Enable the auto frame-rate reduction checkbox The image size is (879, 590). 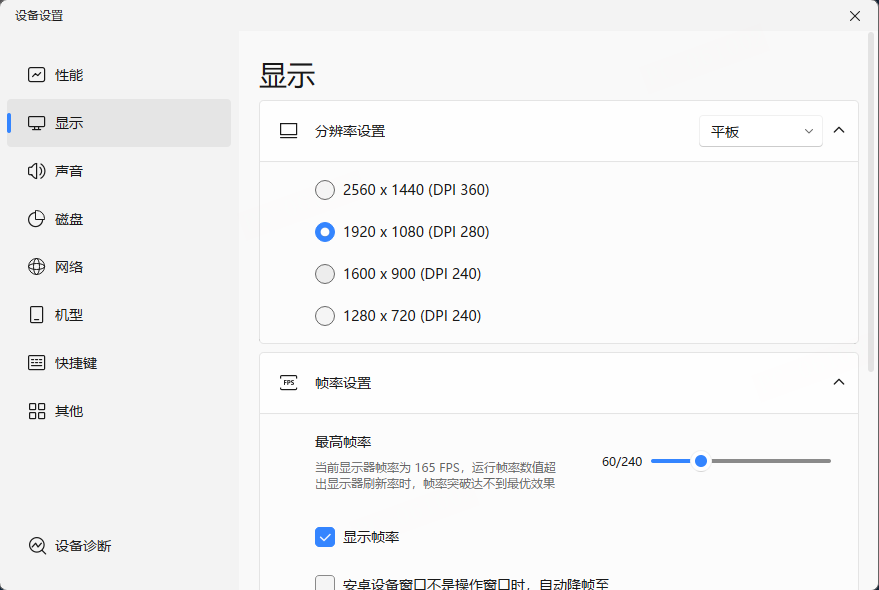click(x=324, y=582)
